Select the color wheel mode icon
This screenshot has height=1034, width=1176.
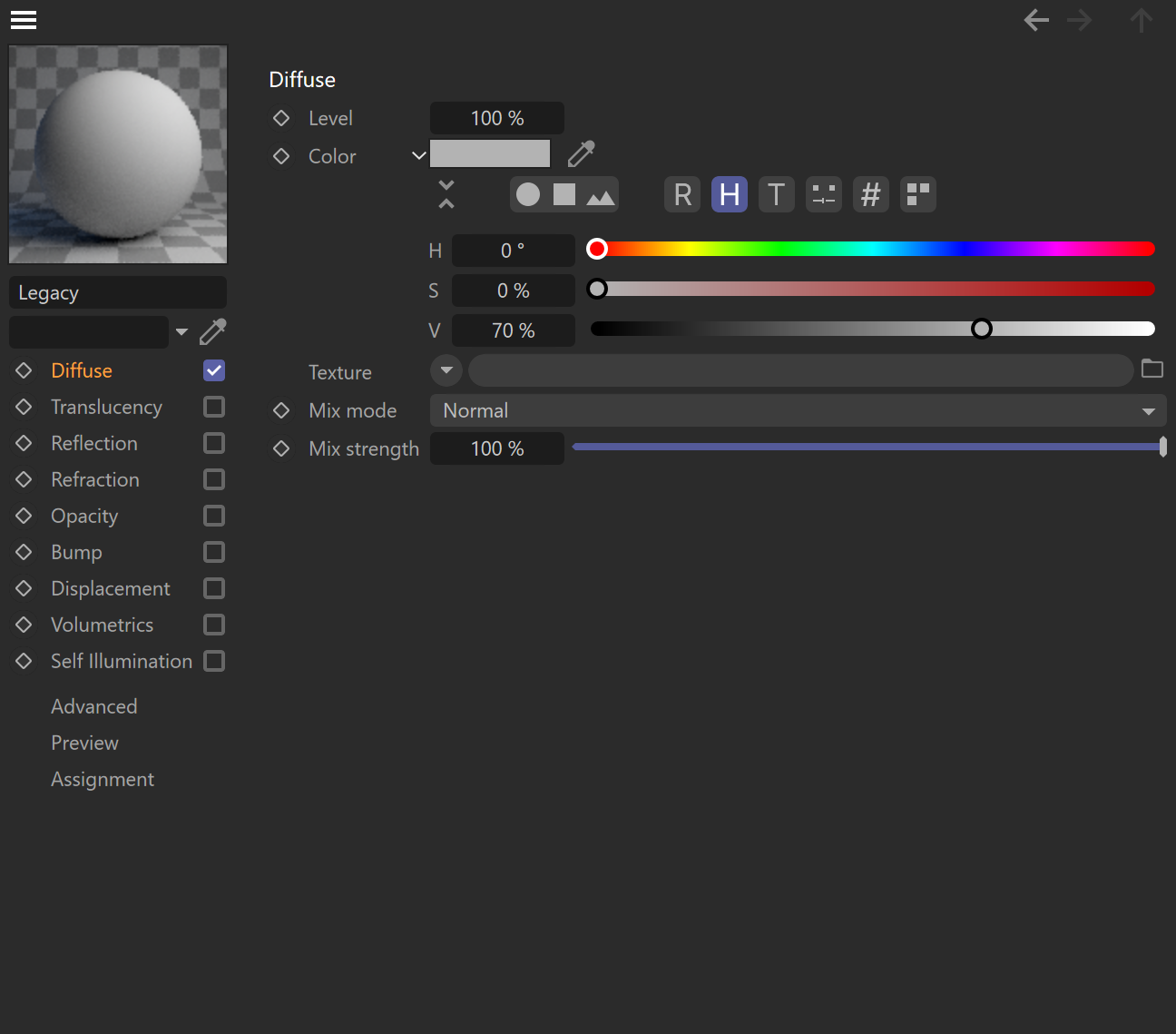pos(528,194)
